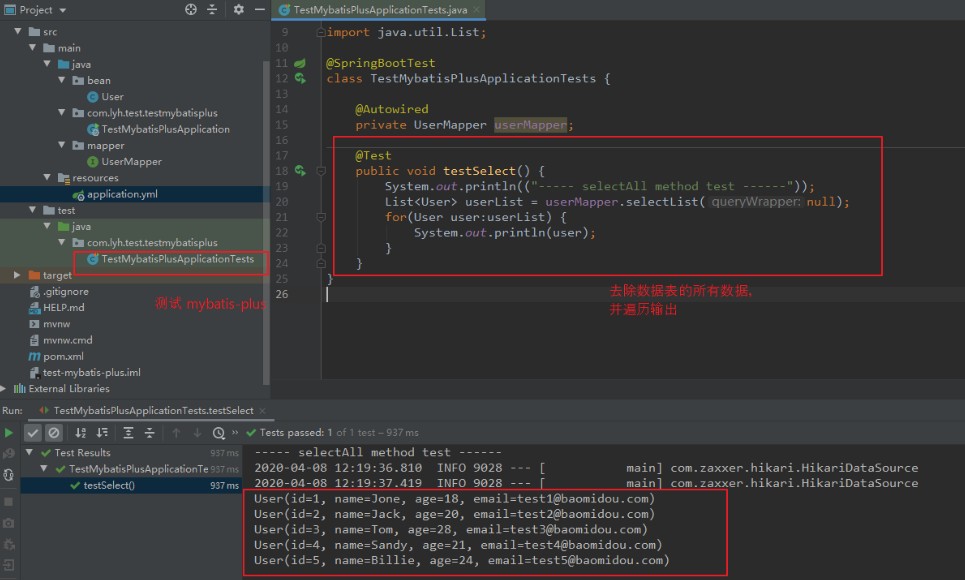Toggle Show Ignored tests filter
Viewport: 965px width, 580px height.
pos(54,433)
